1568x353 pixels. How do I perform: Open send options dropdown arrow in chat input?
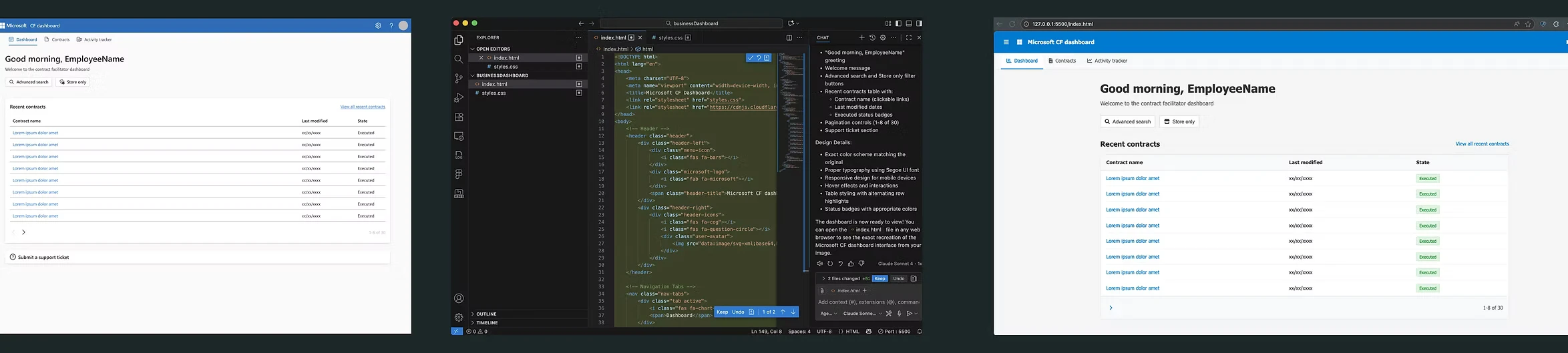[916, 313]
